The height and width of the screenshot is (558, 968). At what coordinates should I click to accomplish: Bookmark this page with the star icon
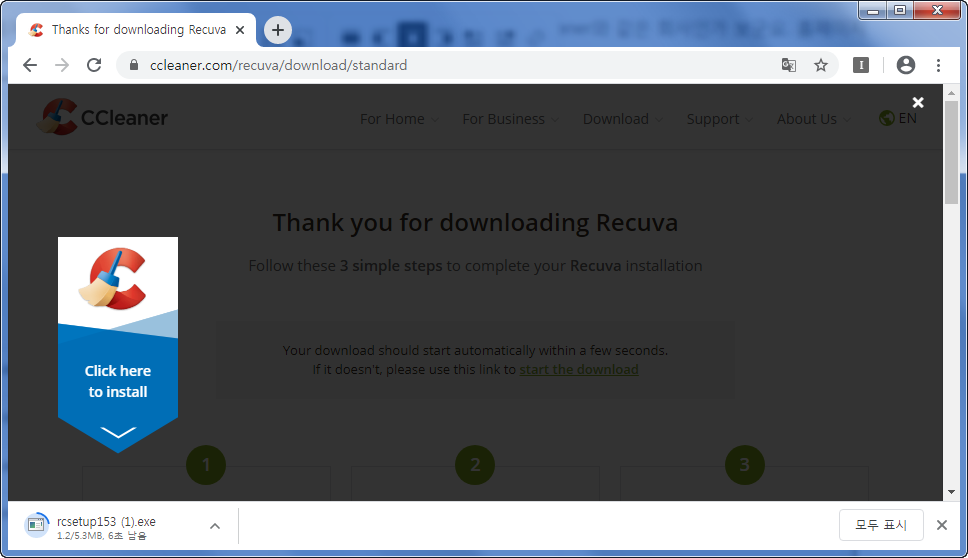[820, 65]
